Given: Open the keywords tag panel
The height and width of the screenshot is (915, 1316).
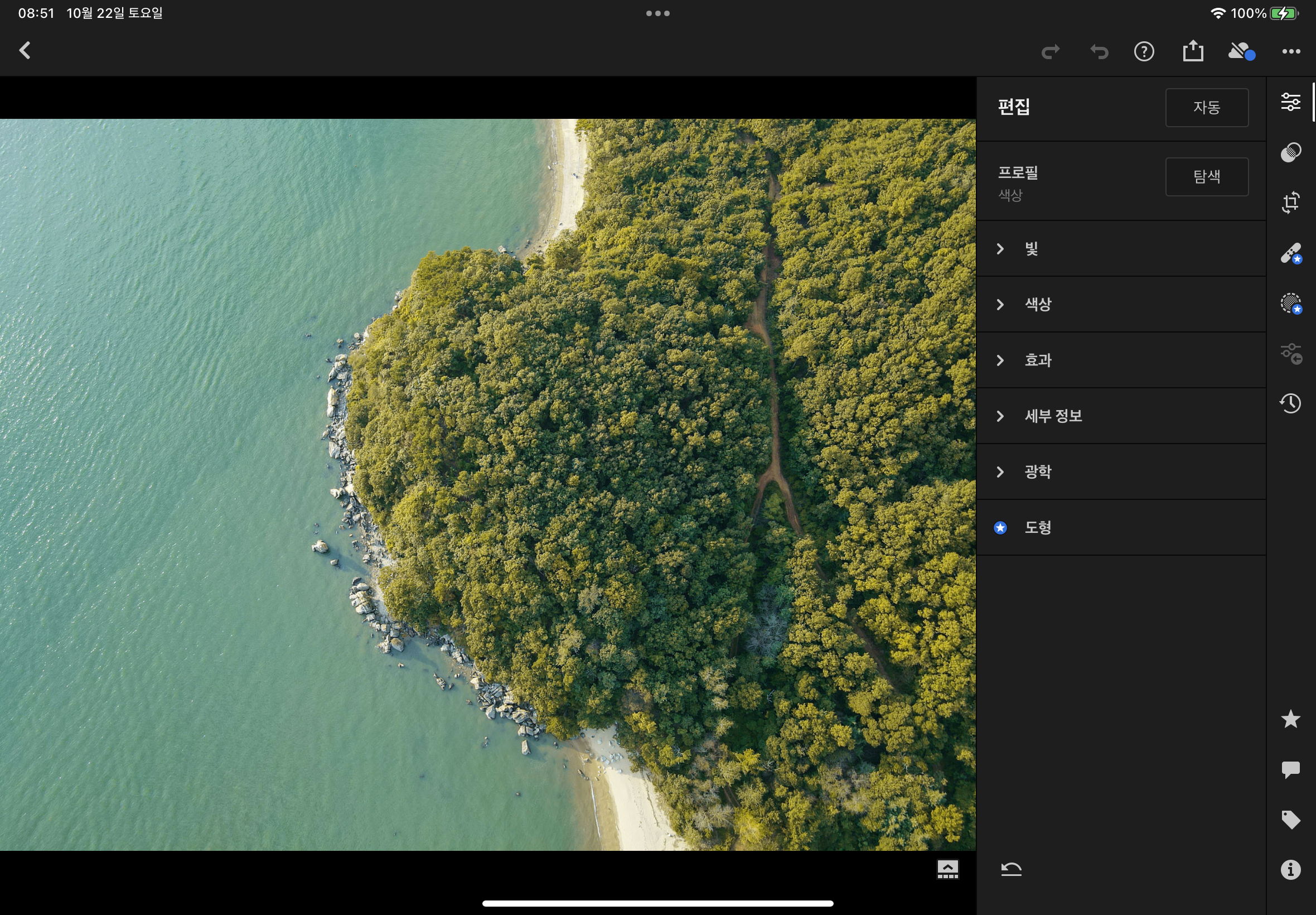Looking at the screenshot, I should click(1290, 819).
